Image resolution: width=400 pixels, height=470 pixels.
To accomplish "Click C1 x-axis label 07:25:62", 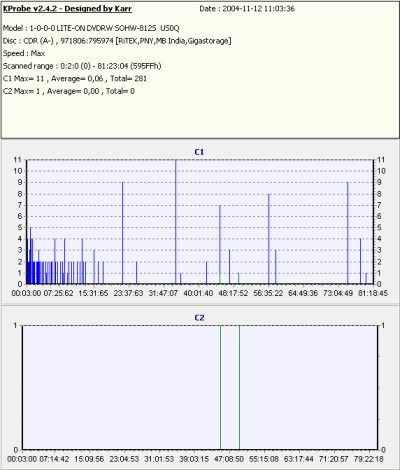I will coord(58,293).
